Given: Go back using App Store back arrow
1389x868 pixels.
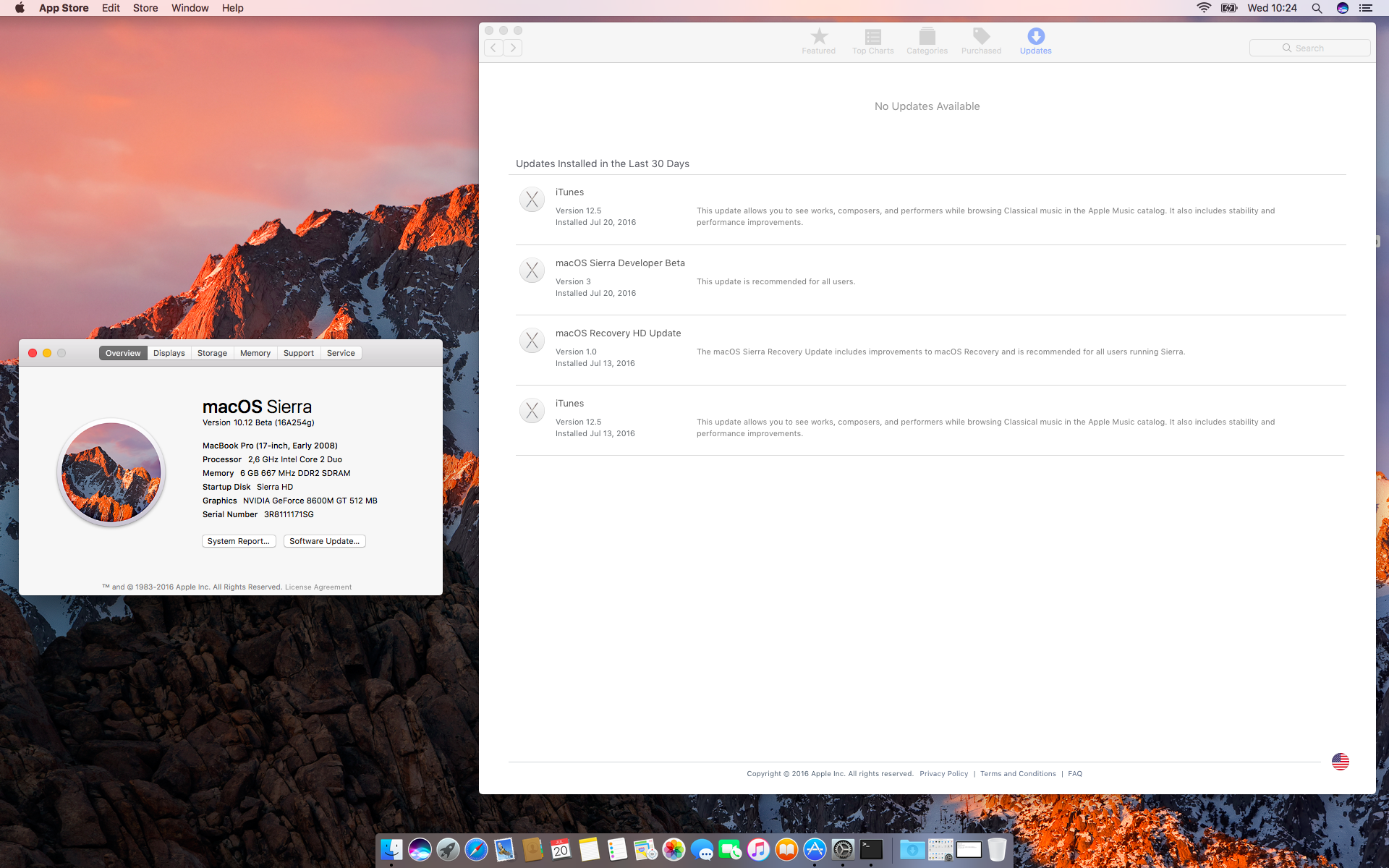Looking at the screenshot, I should pos(493,48).
